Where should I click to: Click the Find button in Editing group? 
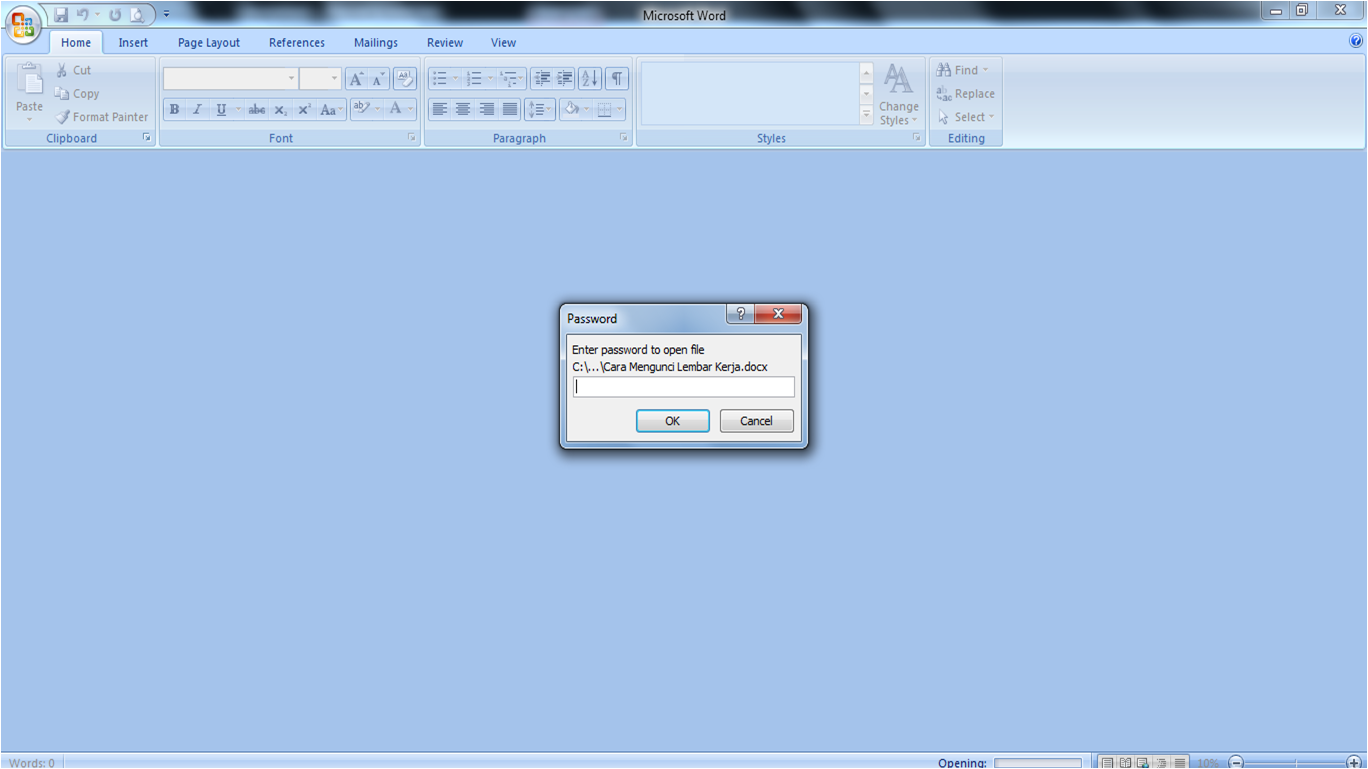pos(963,70)
